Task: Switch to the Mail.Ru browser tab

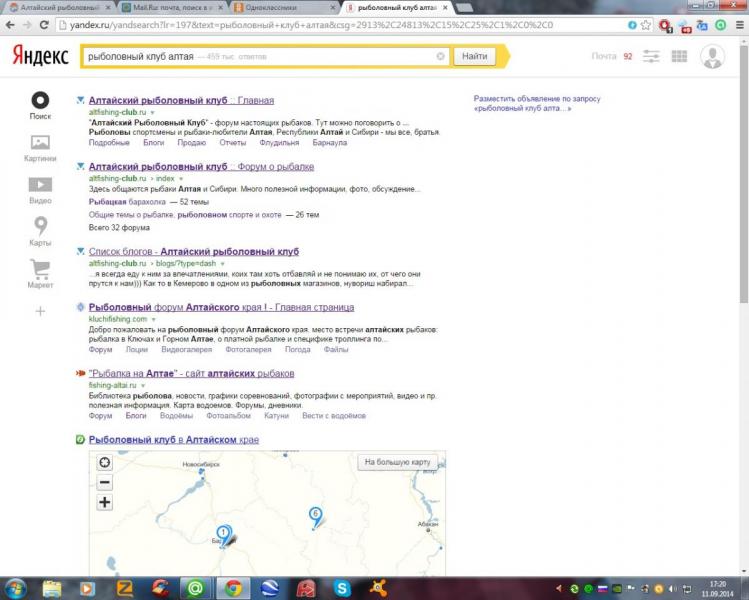Action: point(173,8)
